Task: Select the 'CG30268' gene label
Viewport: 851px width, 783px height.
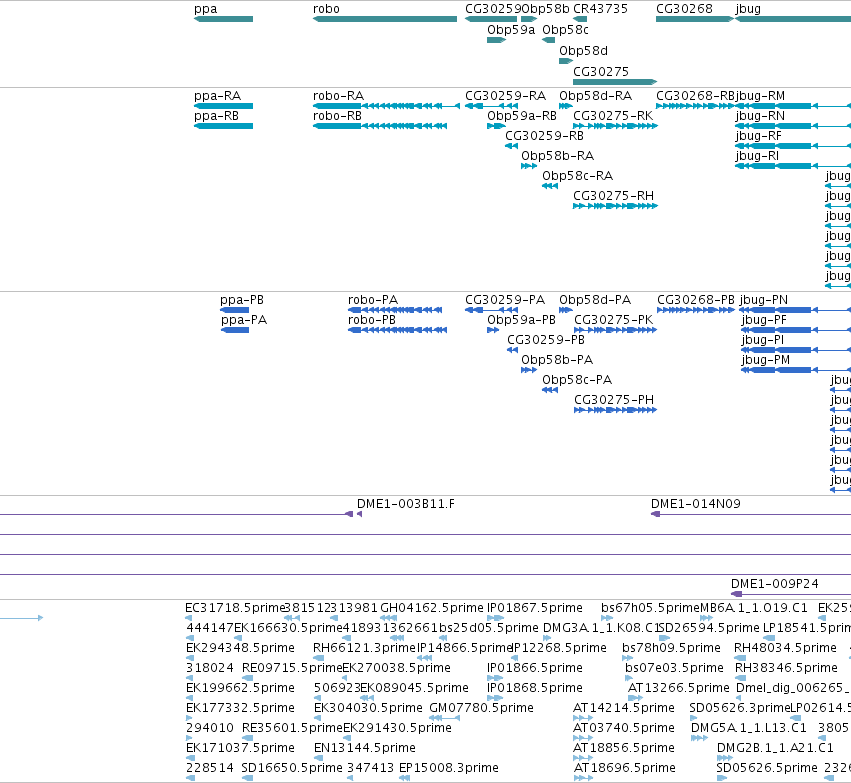Action: coord(684,9)
